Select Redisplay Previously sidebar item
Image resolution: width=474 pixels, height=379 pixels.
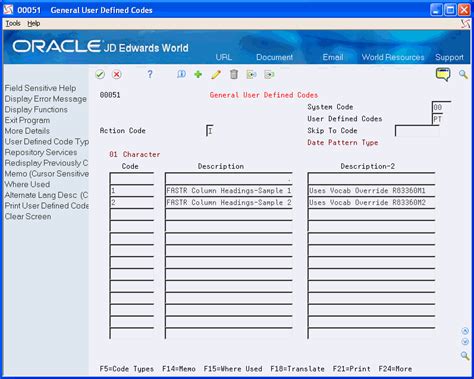coord(46,163)
